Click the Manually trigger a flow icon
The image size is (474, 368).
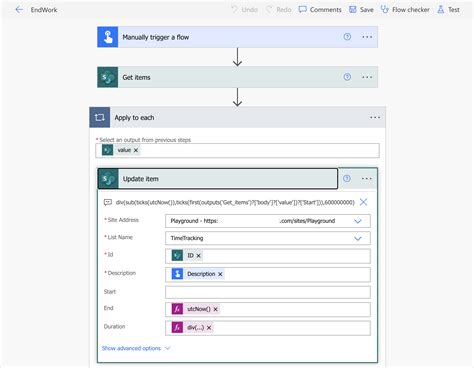click(x=108, y=37)
